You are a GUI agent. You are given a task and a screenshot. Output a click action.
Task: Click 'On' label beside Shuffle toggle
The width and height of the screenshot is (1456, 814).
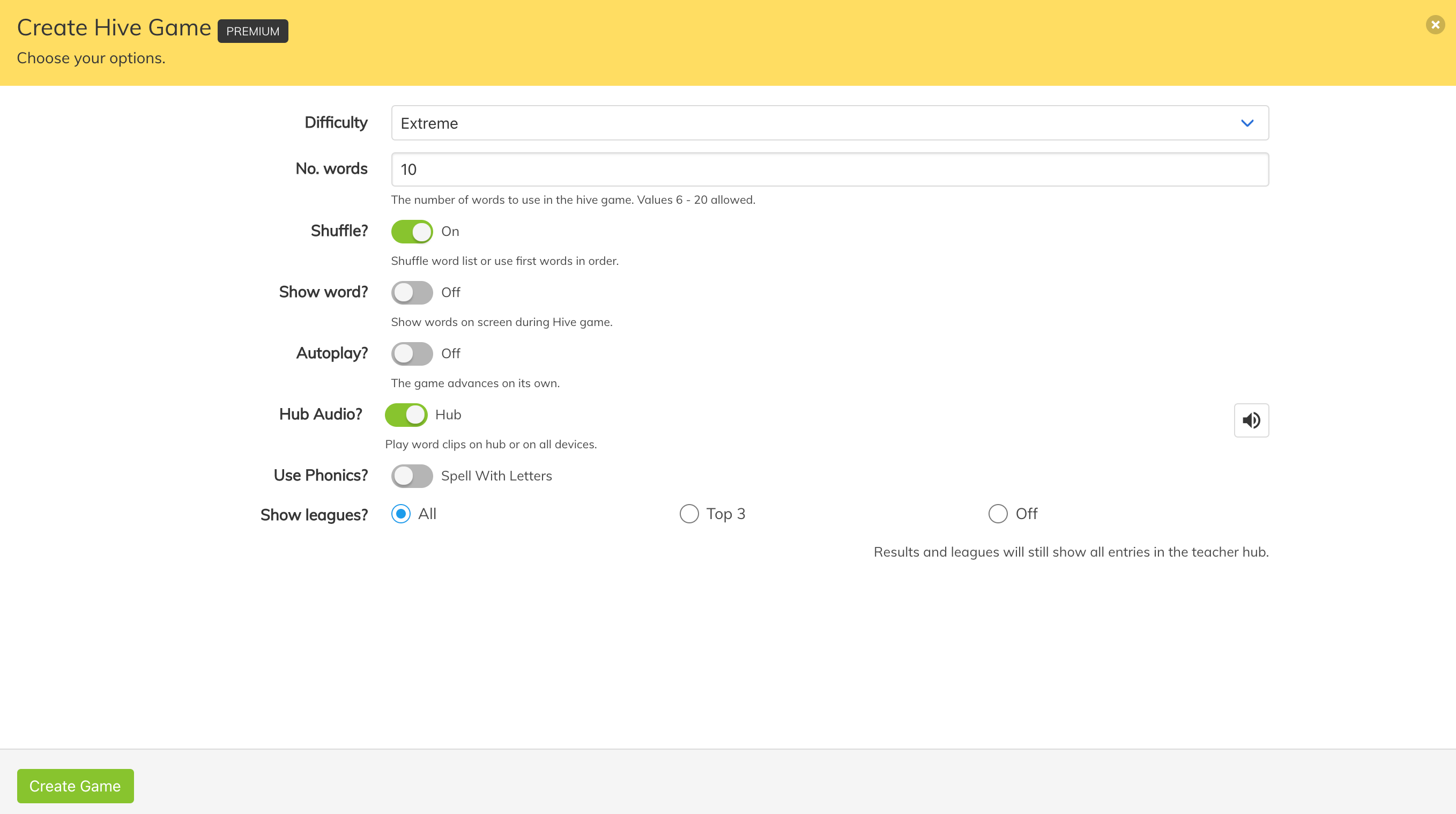click(450, 231)
